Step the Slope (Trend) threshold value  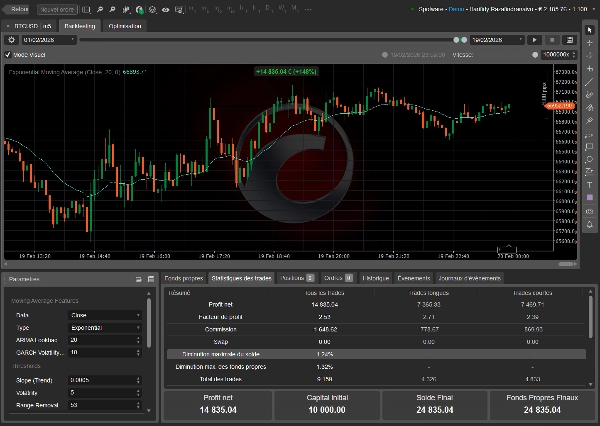point(139,380)
